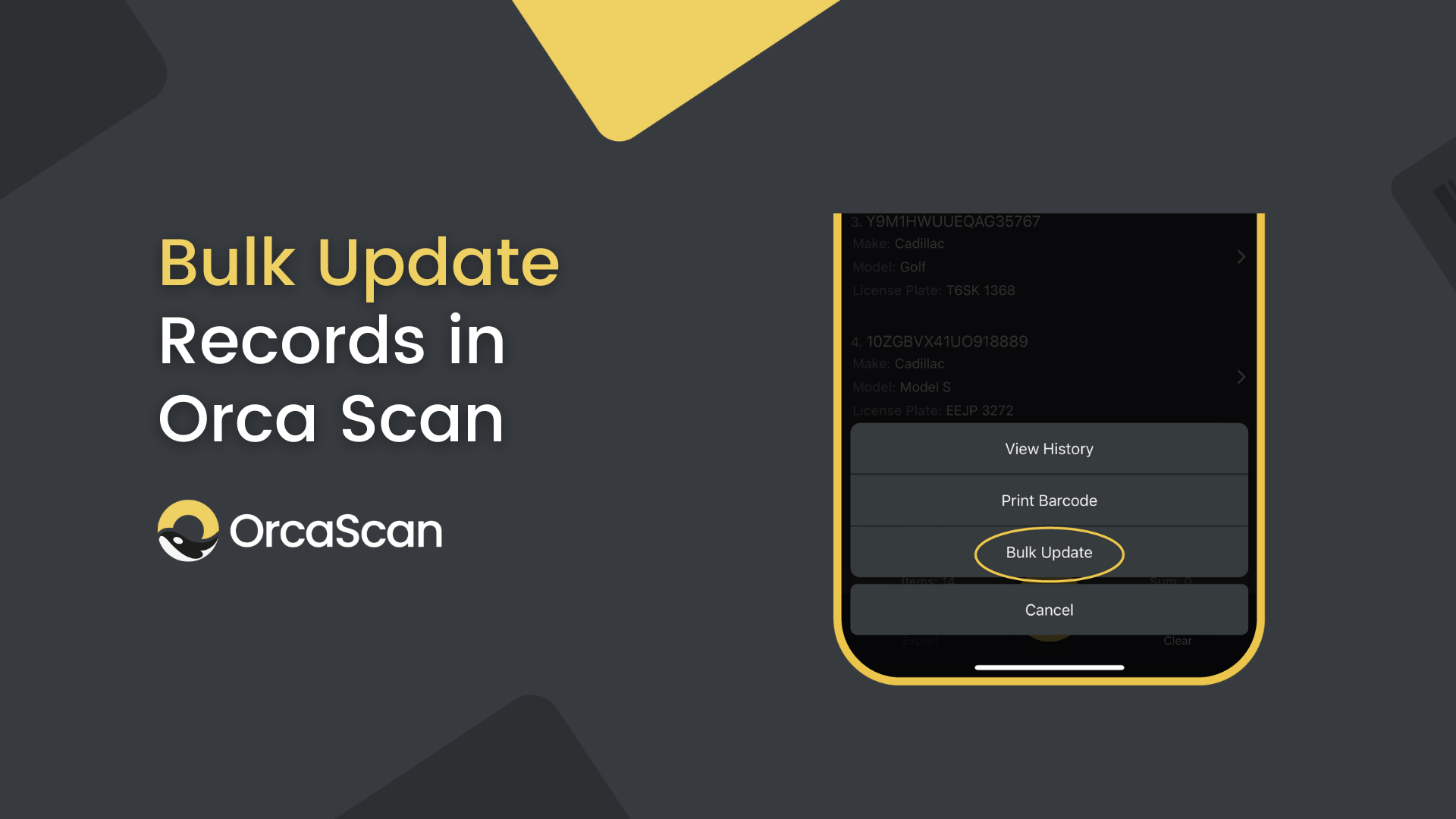Select View History menu option

point(1049,448)
